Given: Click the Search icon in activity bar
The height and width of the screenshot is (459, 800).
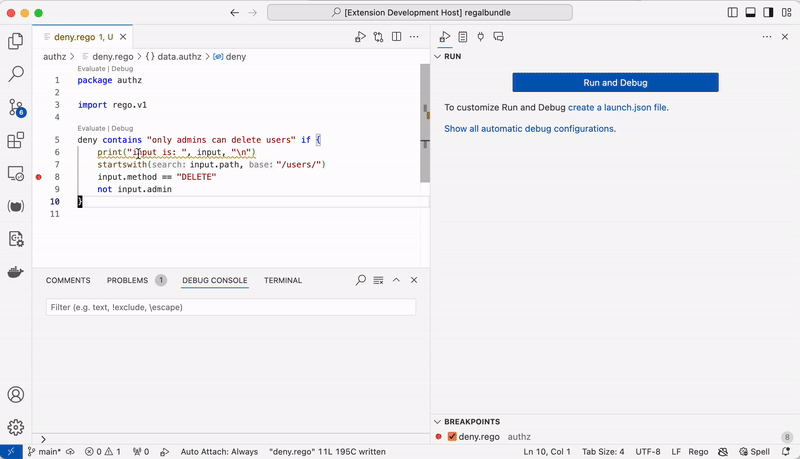Looking at the screenshot, I should [16, 74].
